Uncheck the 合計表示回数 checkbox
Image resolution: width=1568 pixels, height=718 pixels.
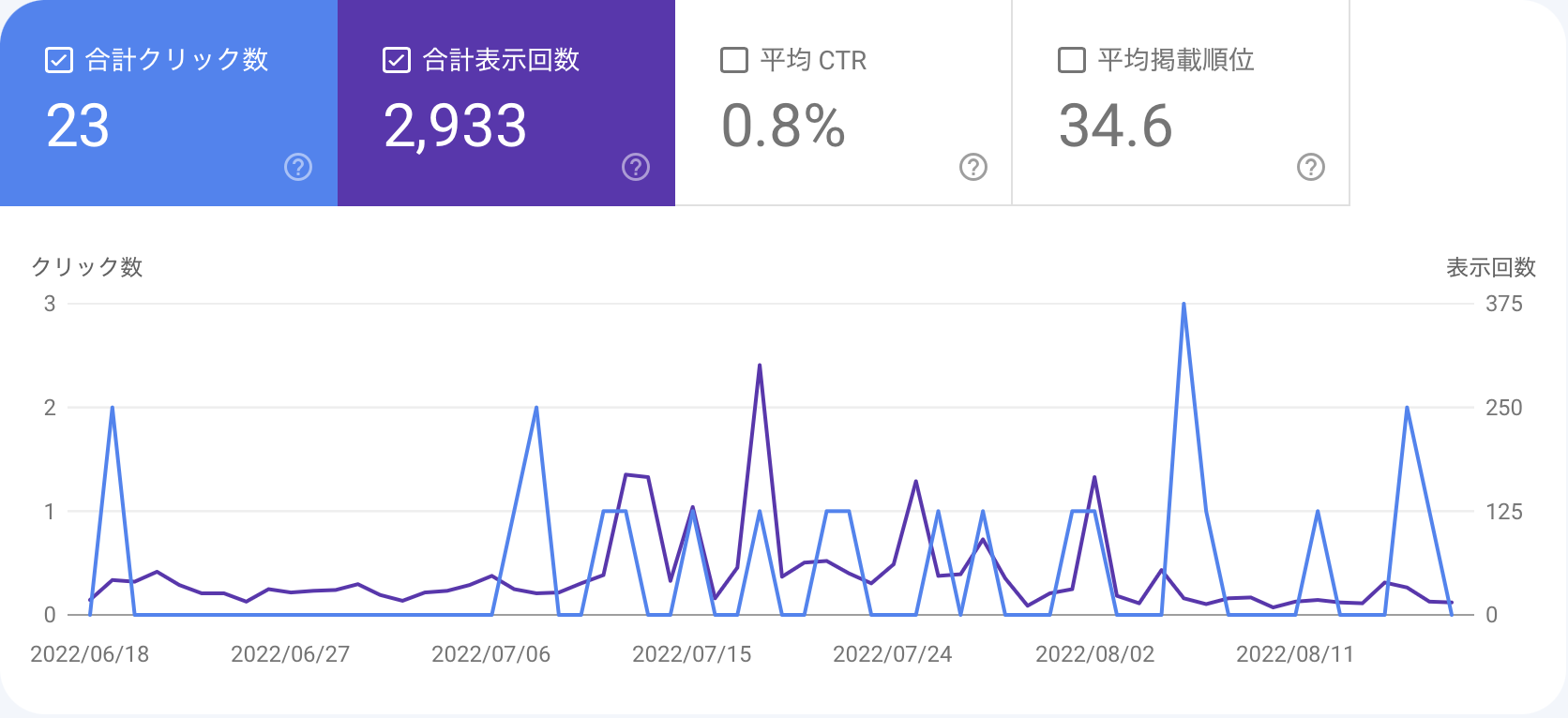pos(397,60)
